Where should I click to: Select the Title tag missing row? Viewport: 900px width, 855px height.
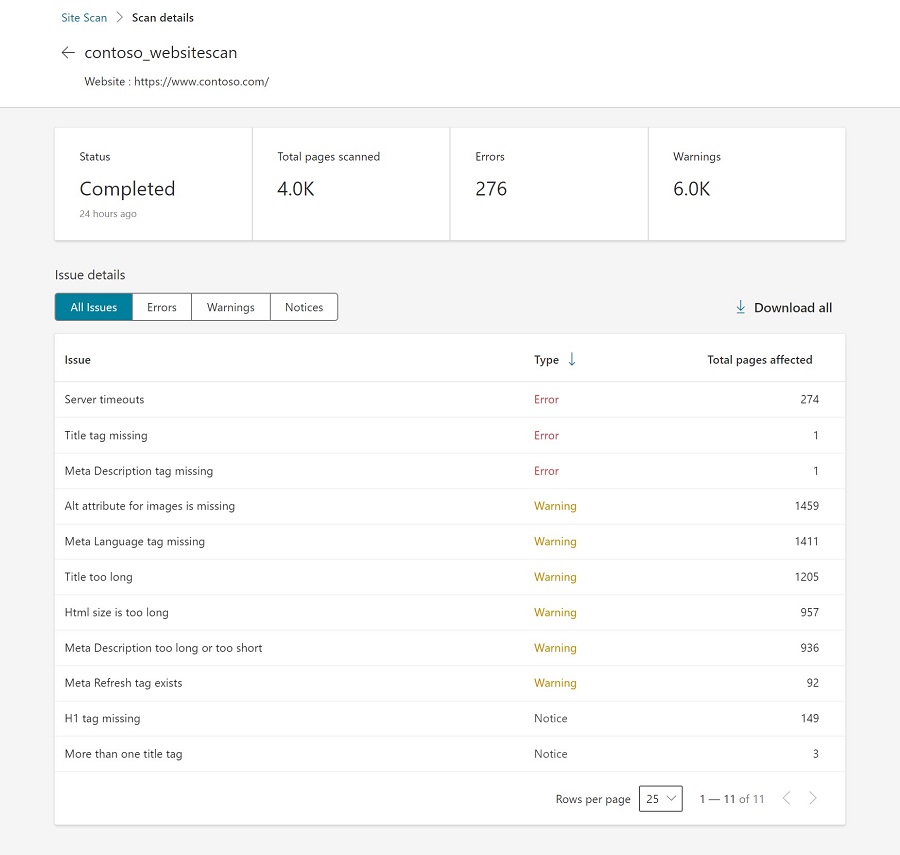tap(106, 435)
